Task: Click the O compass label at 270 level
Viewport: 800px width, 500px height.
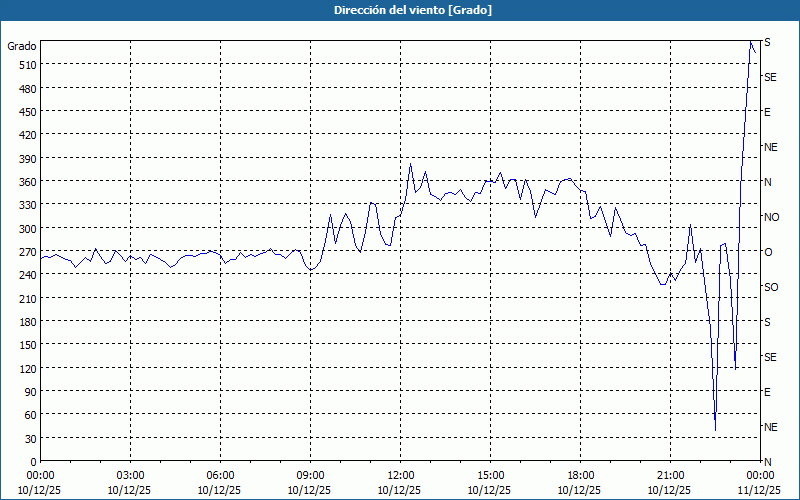Action: pos(768,252)
